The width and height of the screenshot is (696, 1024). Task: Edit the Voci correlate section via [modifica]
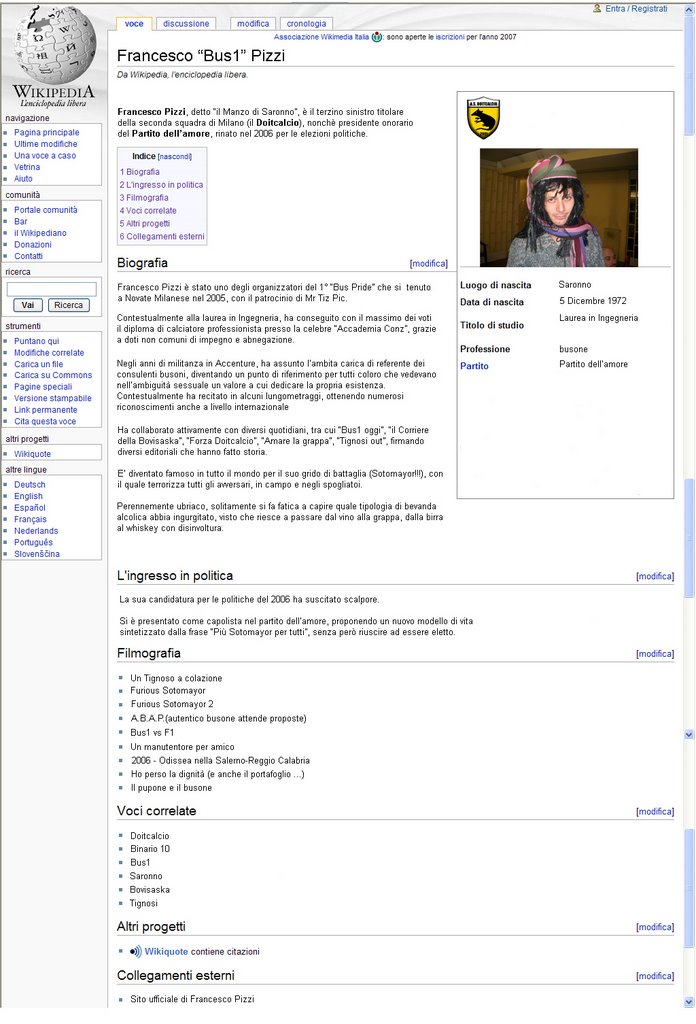(655, 812)
